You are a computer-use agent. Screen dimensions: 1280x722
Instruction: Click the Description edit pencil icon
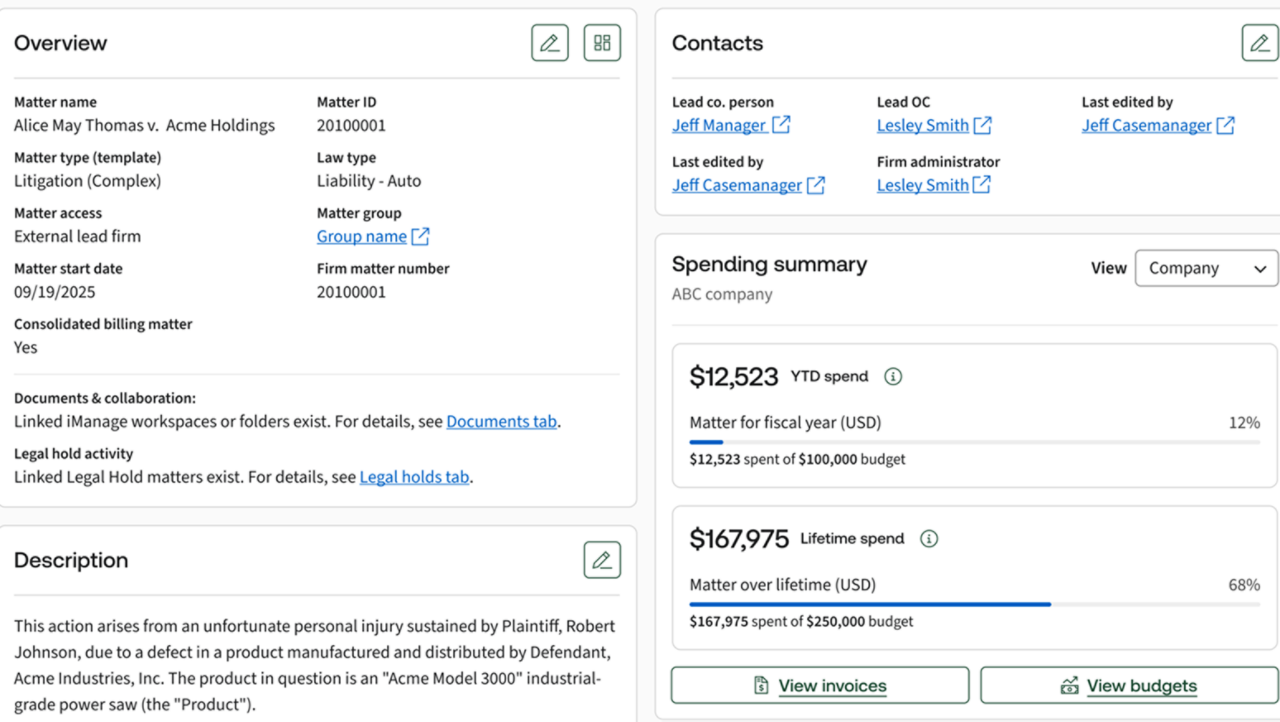tap(602, 560)
